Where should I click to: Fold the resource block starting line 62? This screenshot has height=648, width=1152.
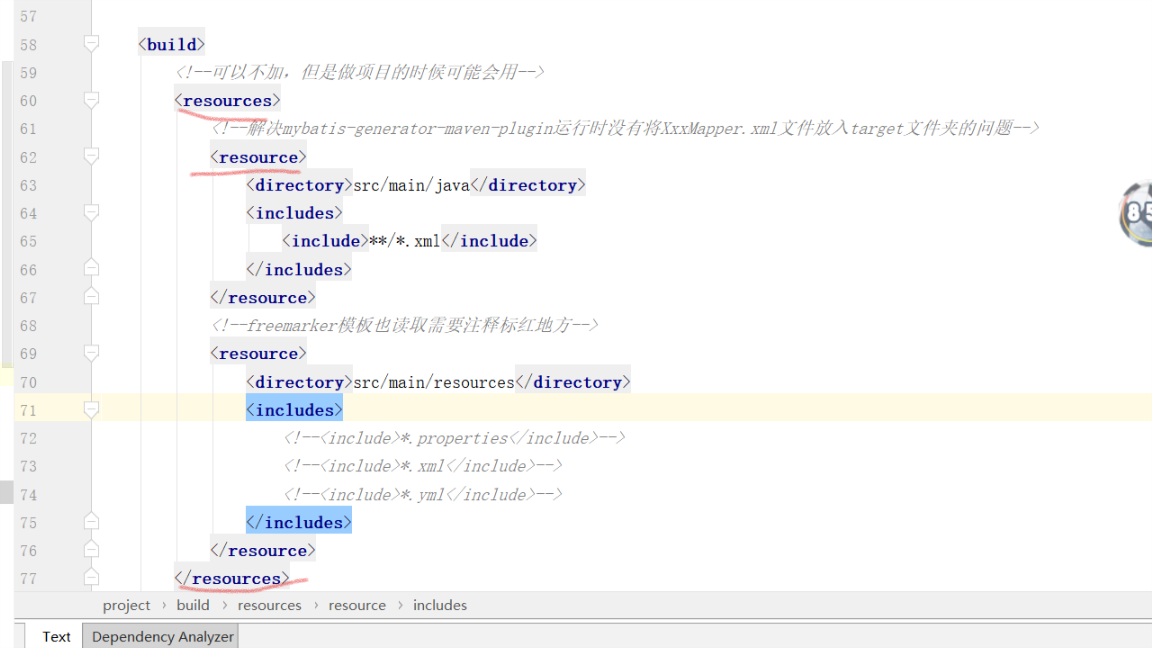[x=91, y=156]
